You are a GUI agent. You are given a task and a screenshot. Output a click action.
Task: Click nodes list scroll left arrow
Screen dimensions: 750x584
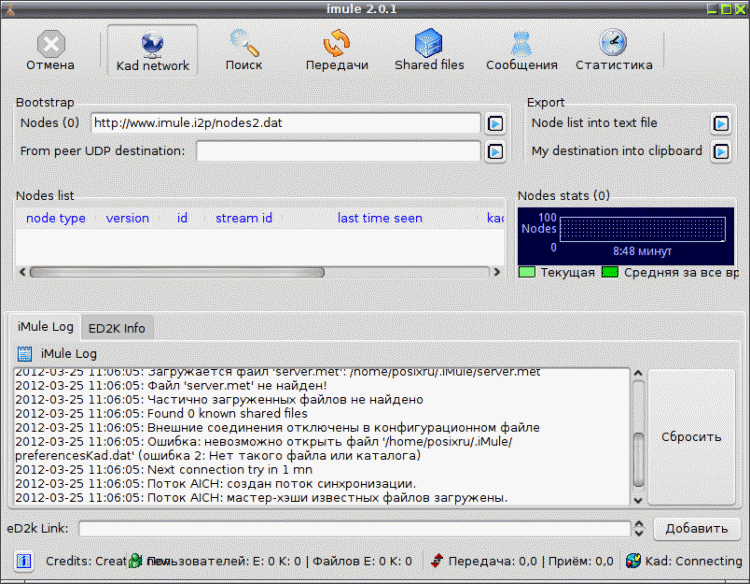coord(22,272)
